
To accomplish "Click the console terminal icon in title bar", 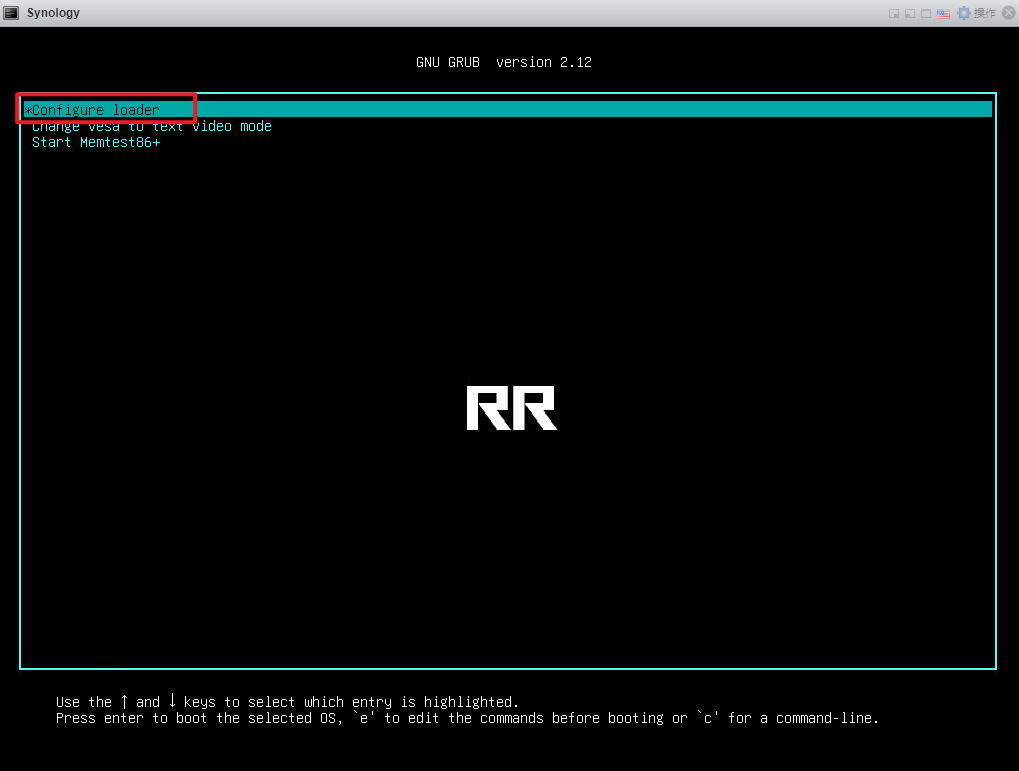I will pos(12,13).
